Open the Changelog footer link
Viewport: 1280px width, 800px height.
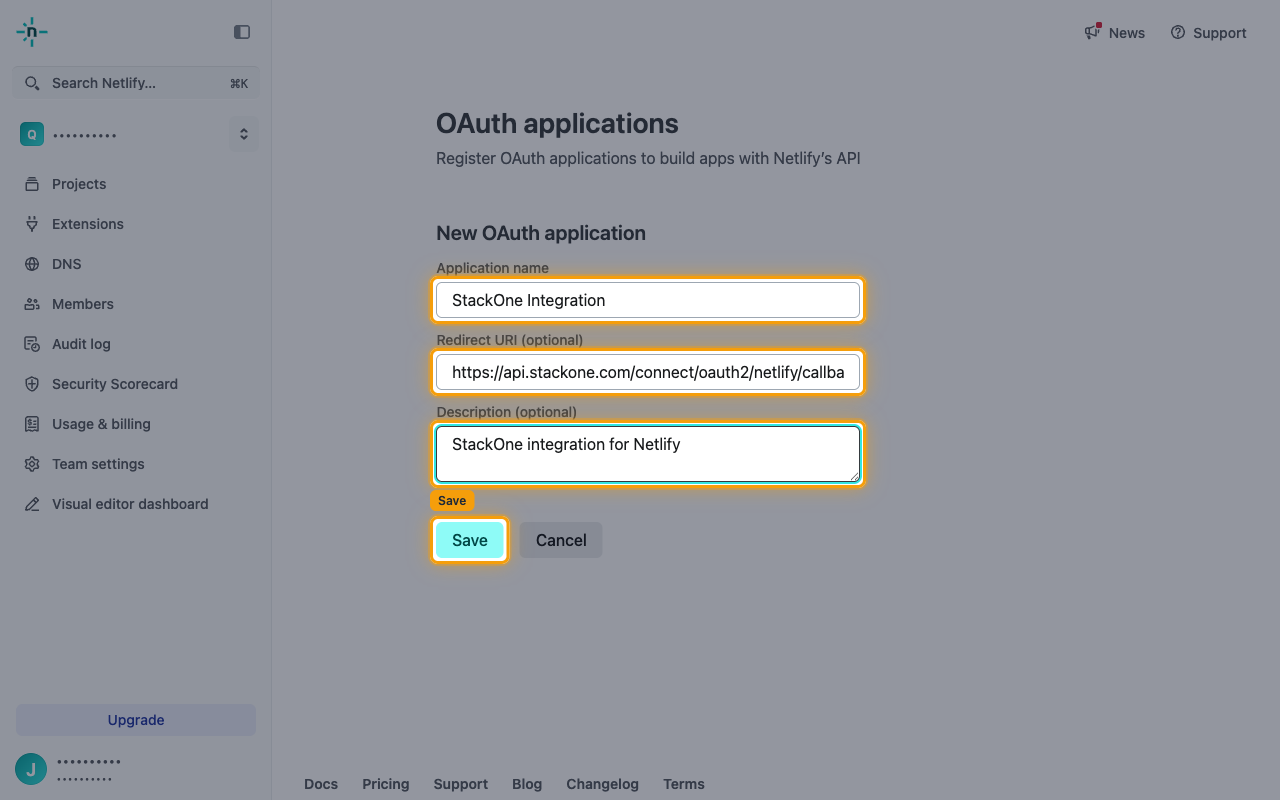[x=602, y=784]
